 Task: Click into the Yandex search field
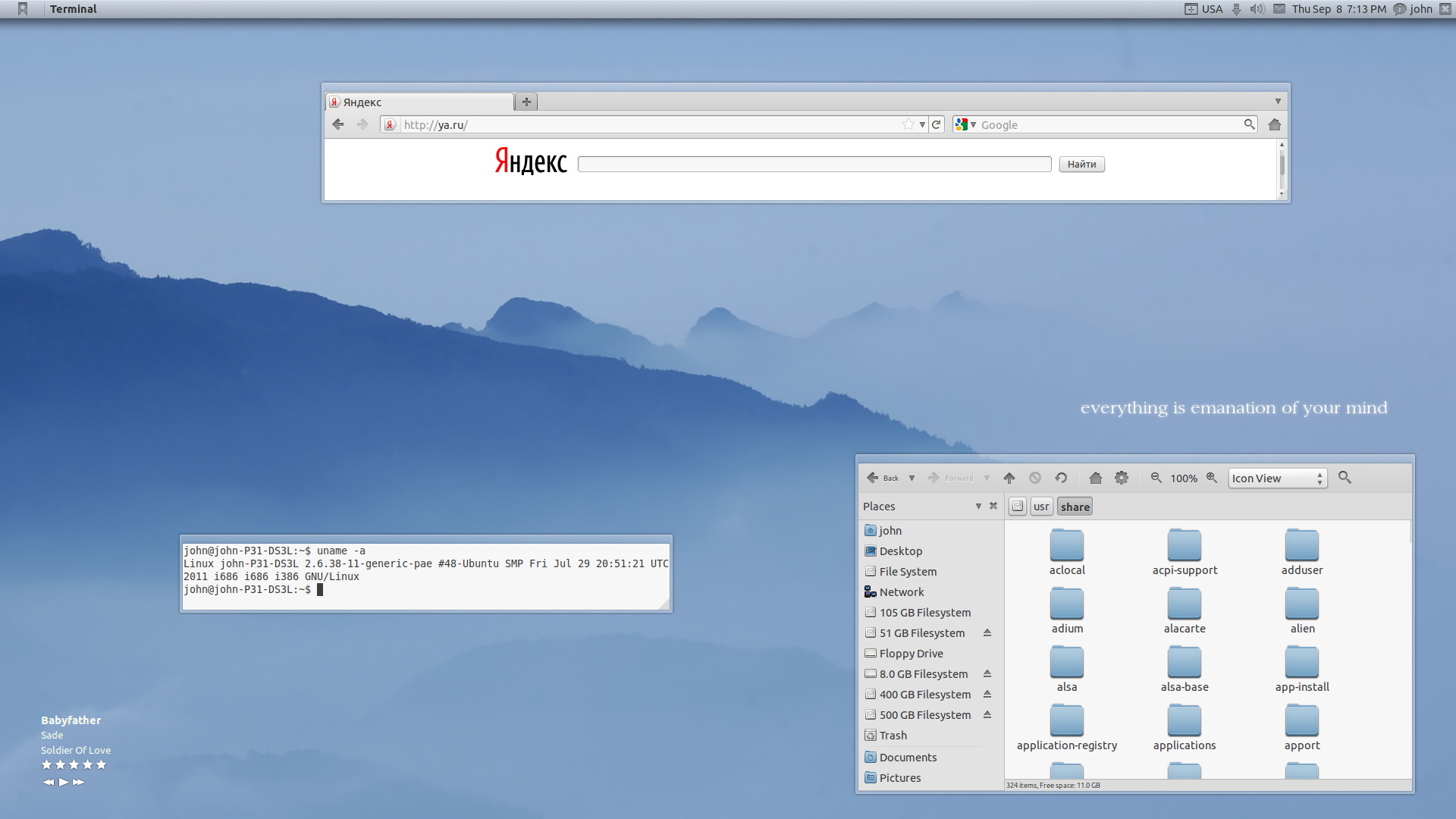[x=814, y=164]
